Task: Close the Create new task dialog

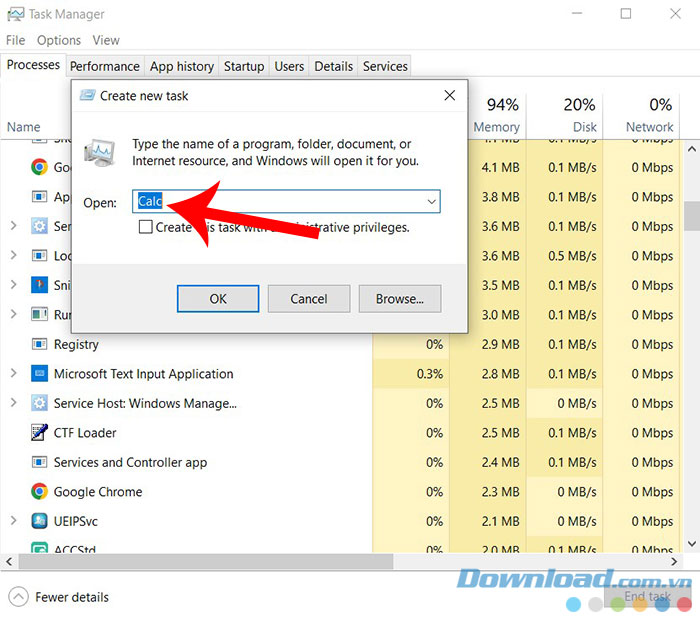Action: tap(450, 95)
